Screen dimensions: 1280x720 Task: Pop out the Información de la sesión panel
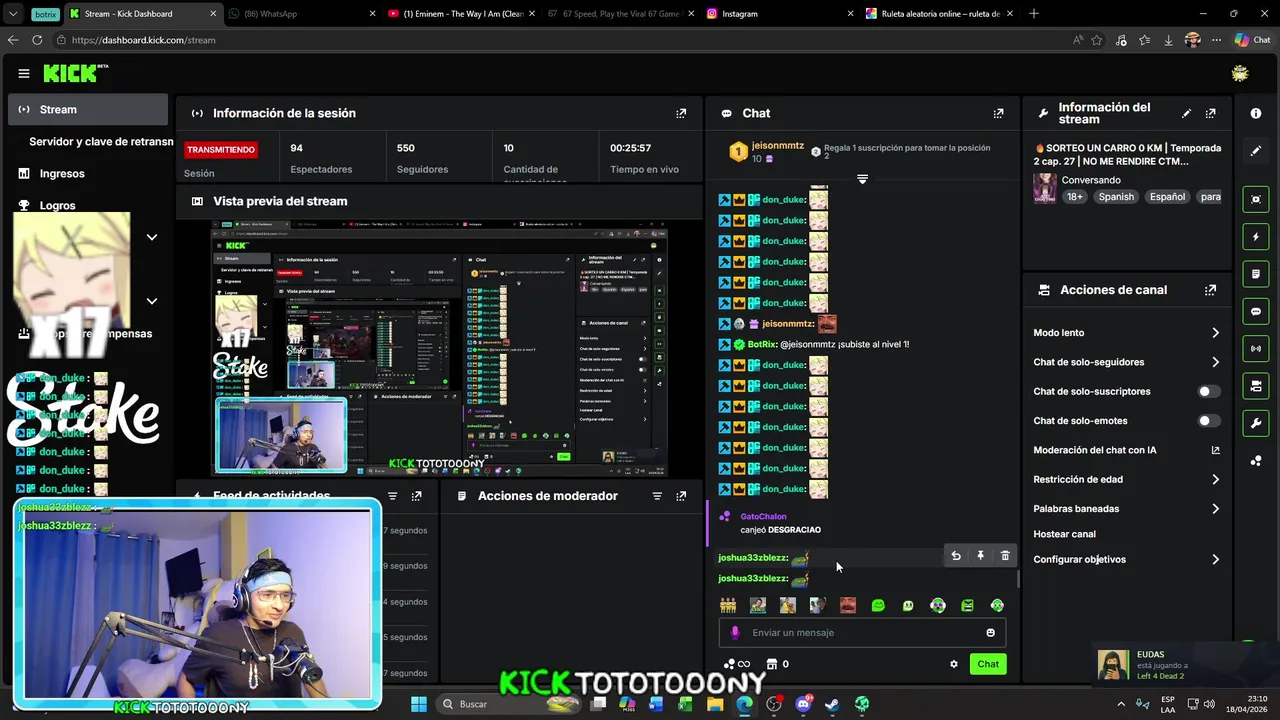pyautogui.click(x=681, y=113)
